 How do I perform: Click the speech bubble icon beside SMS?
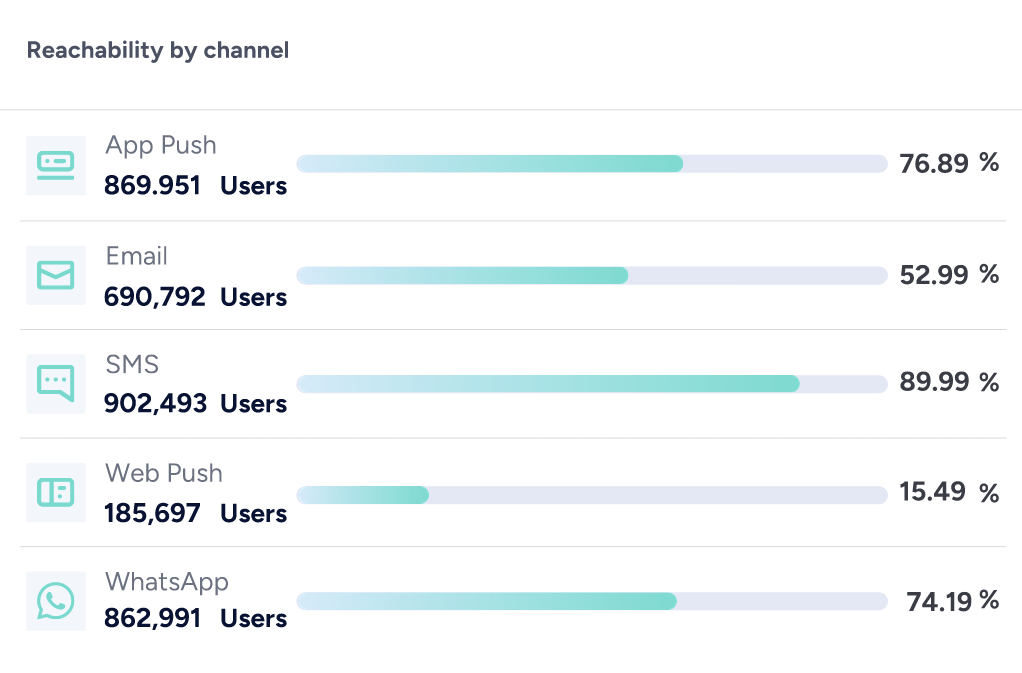pos(55,383)
